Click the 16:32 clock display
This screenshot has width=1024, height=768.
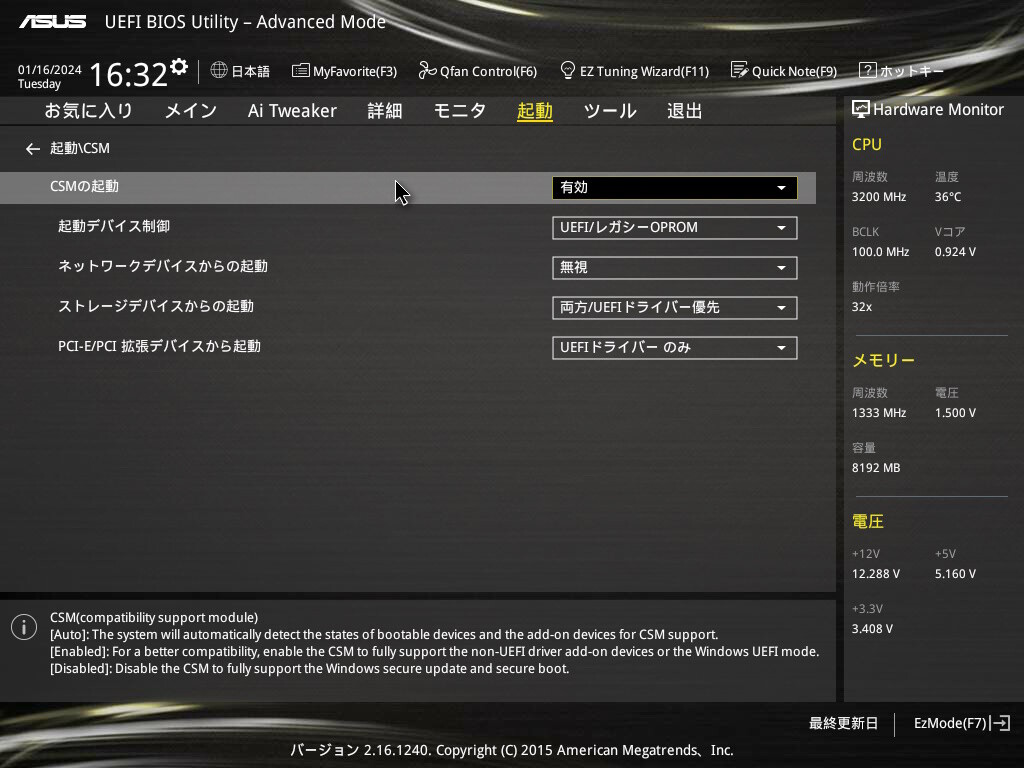[128, 74]
